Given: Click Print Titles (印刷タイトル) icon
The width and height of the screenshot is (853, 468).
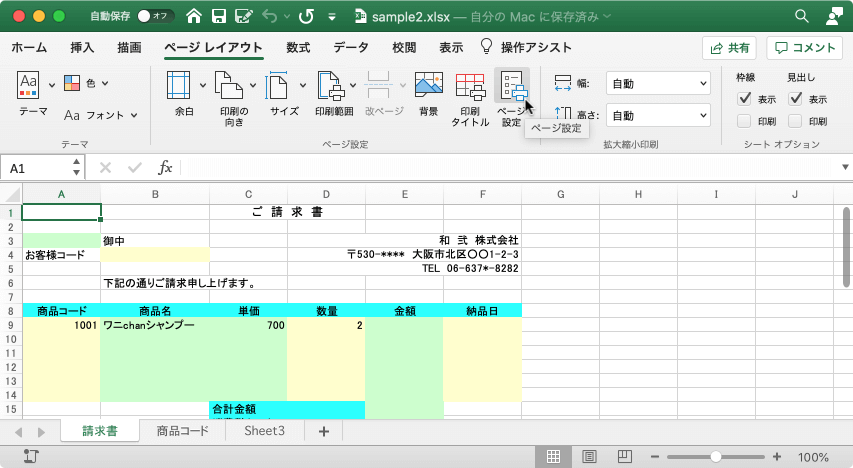Looking at the screenshot, I should 470,87.
